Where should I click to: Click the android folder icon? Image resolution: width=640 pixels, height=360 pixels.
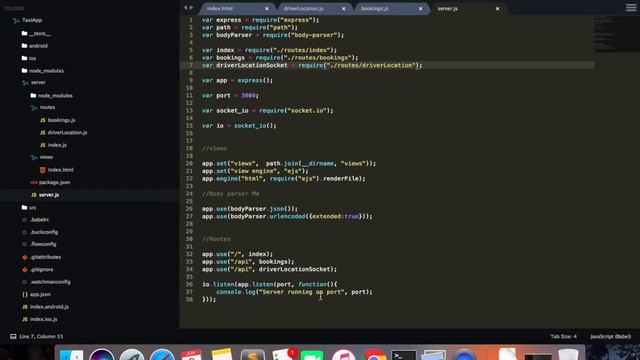click(x=24, y=46)
